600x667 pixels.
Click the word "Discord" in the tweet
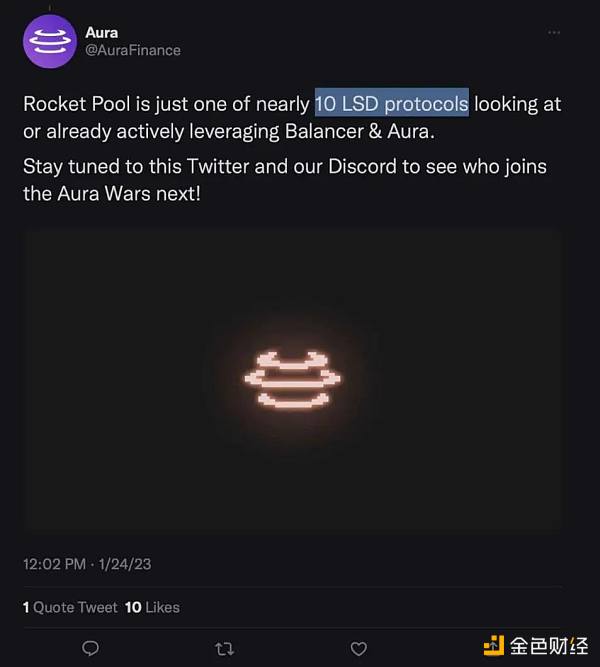[363, 166]
